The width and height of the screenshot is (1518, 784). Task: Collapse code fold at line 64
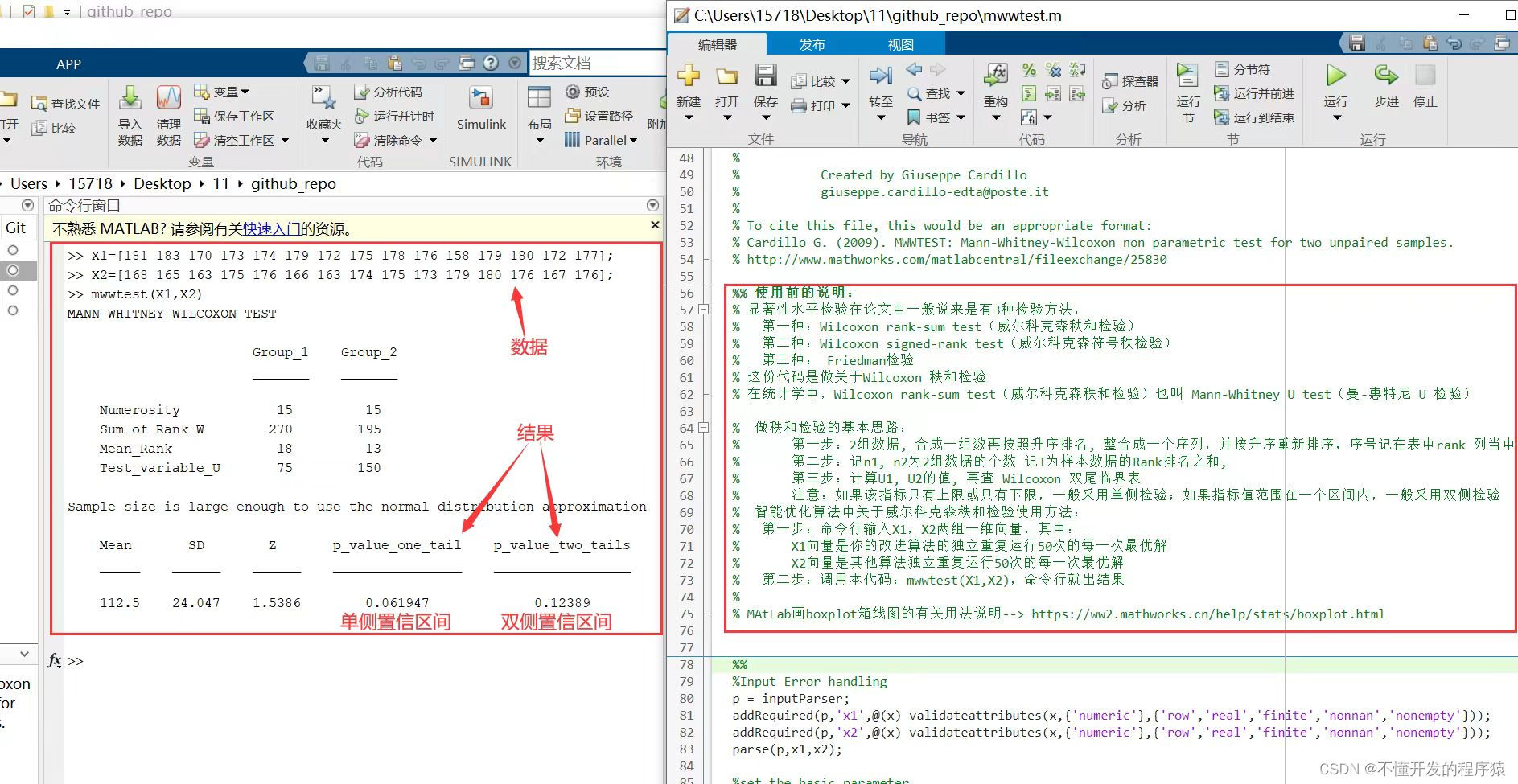pyautogui.click(x=703, y=427)
